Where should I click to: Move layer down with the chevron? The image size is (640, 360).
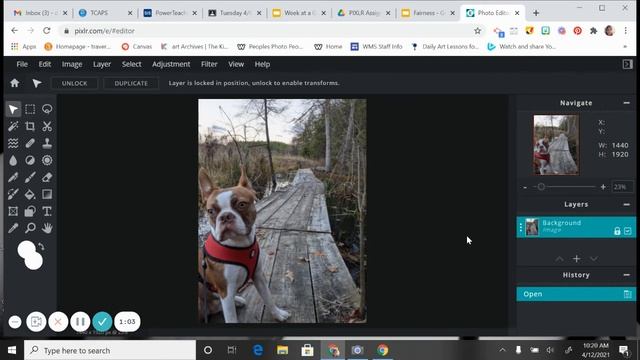coord(594,259)
